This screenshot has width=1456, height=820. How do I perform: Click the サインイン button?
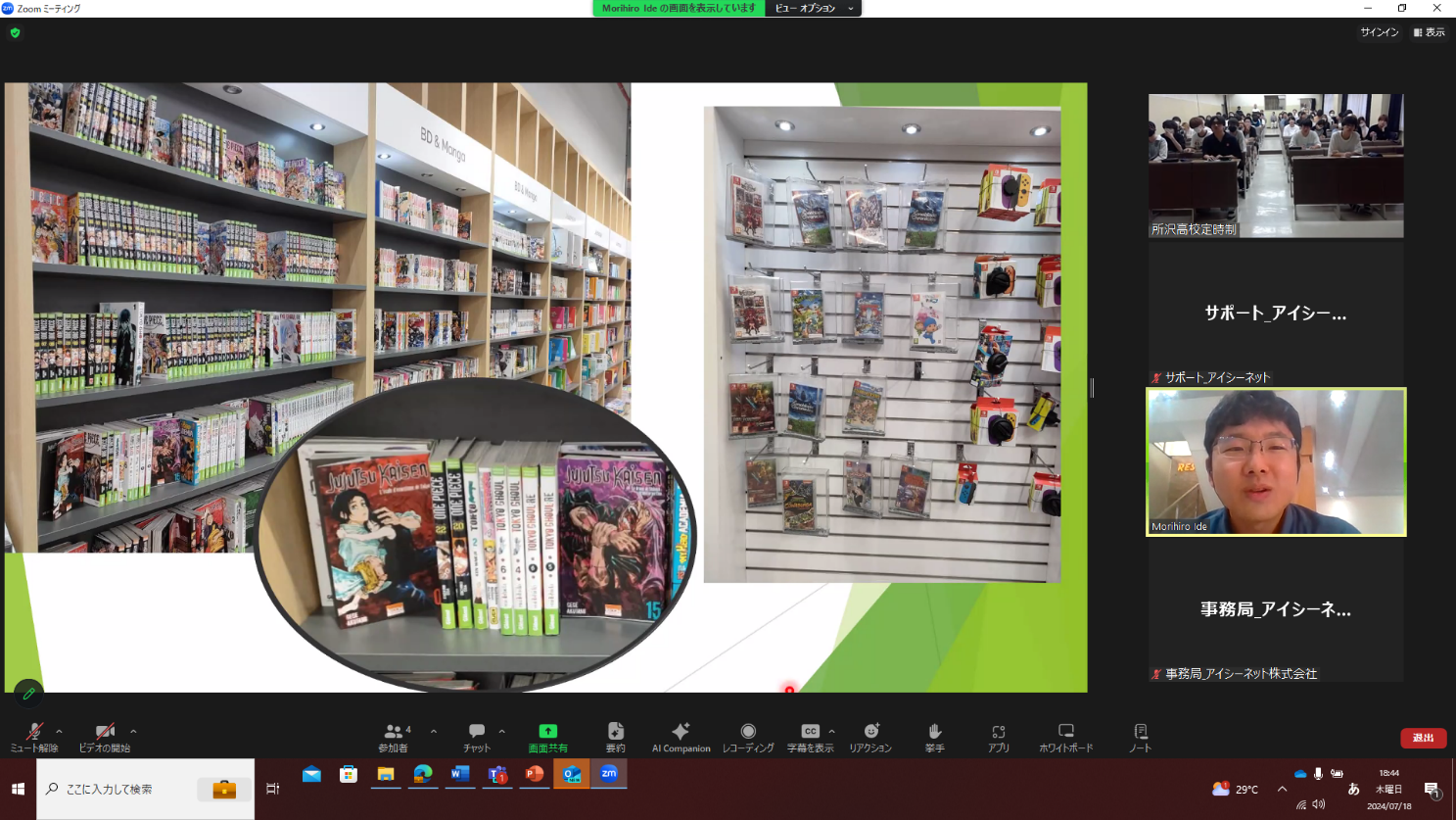click(1379, 32)
